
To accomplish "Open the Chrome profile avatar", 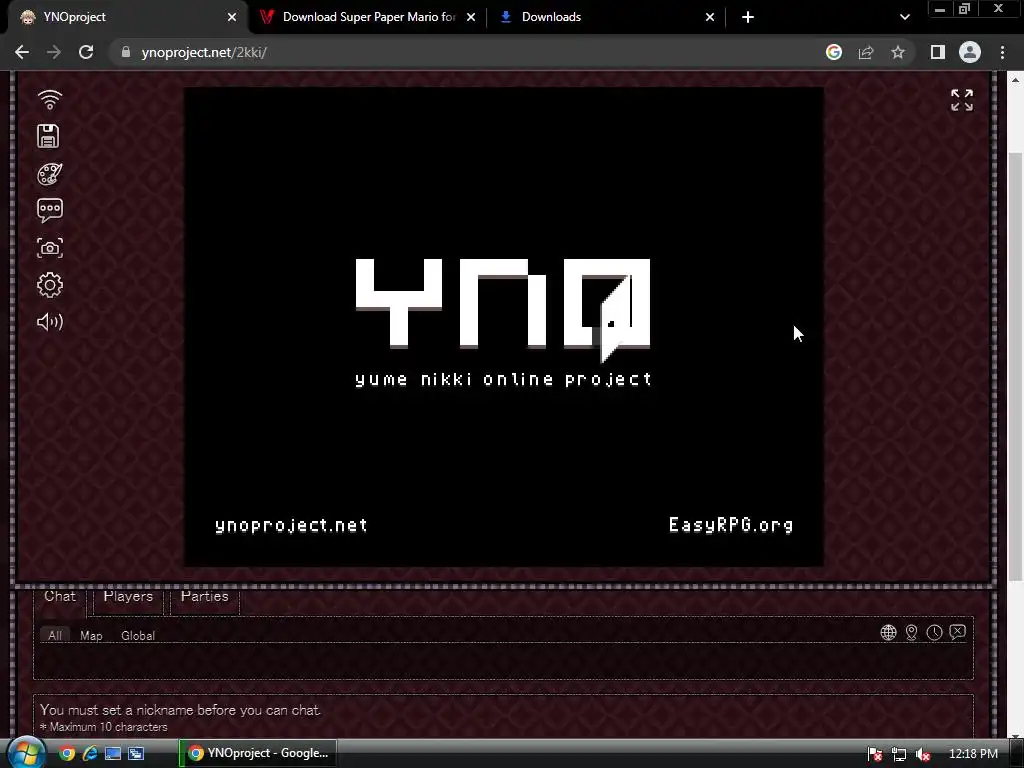I will click(x=970, y=52).
